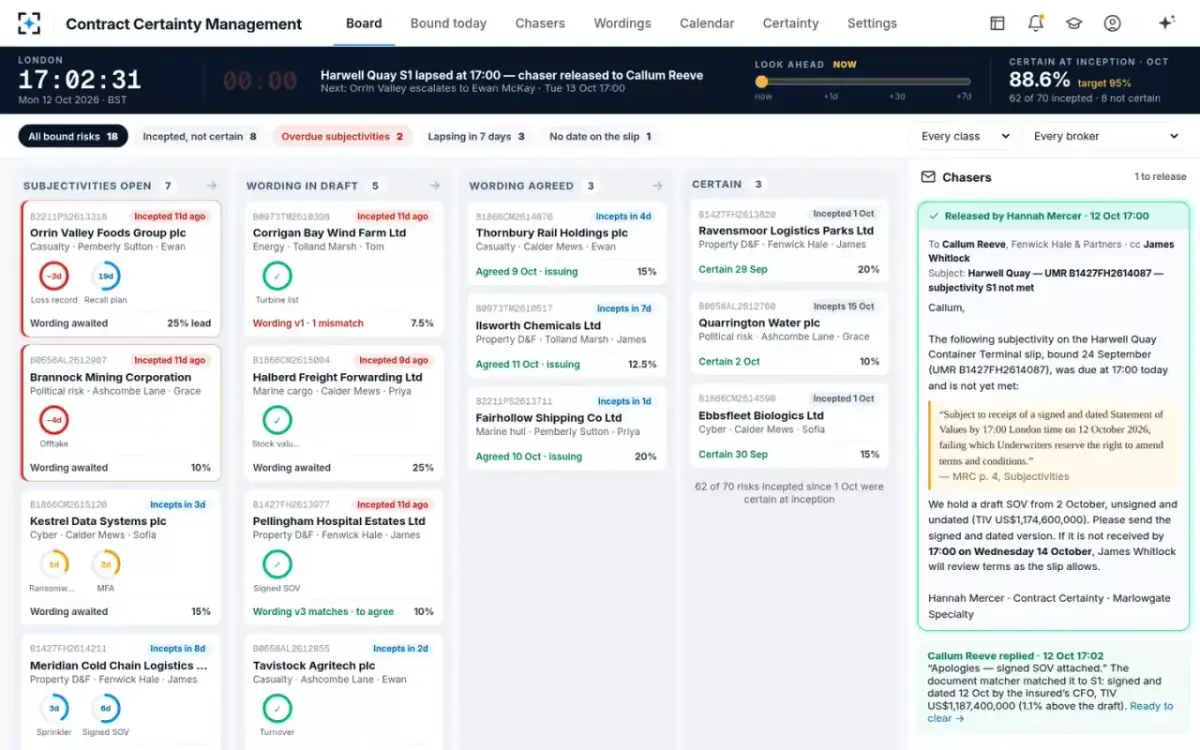Click the UMR B1866CM2615120 on Kestrel card

coord(68,505)
